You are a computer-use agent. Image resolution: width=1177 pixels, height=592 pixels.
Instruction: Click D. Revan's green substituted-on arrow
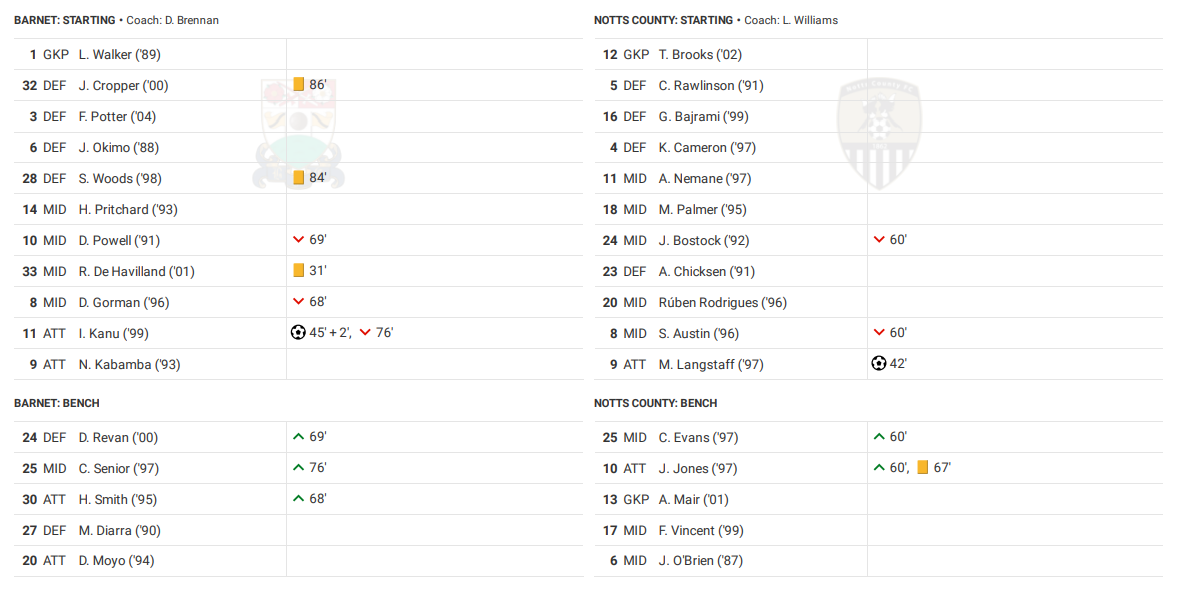pyautogui.click(x=298, y=437)
